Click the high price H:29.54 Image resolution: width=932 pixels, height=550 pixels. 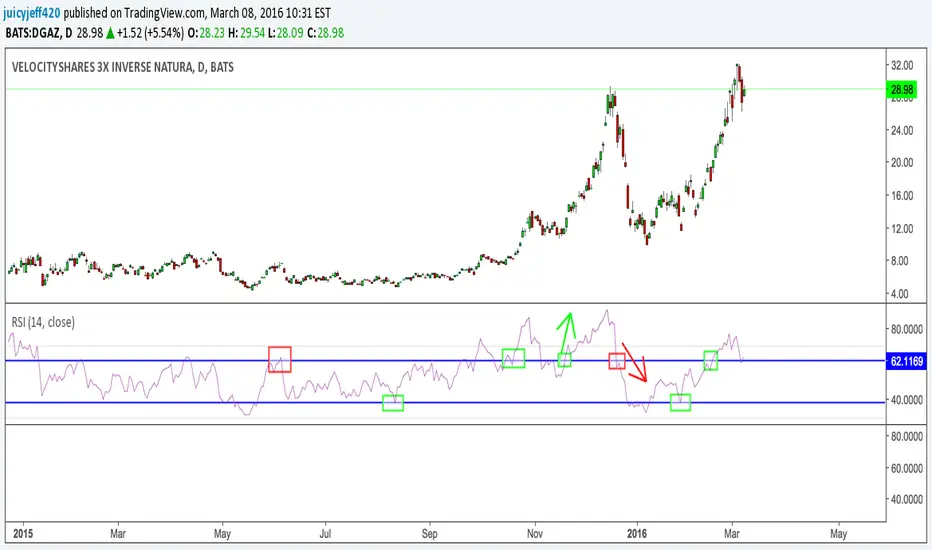pos(246,33)
